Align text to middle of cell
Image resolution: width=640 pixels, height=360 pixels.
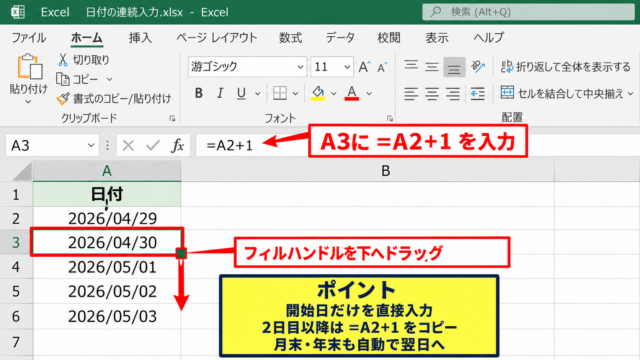coord(432,66)
